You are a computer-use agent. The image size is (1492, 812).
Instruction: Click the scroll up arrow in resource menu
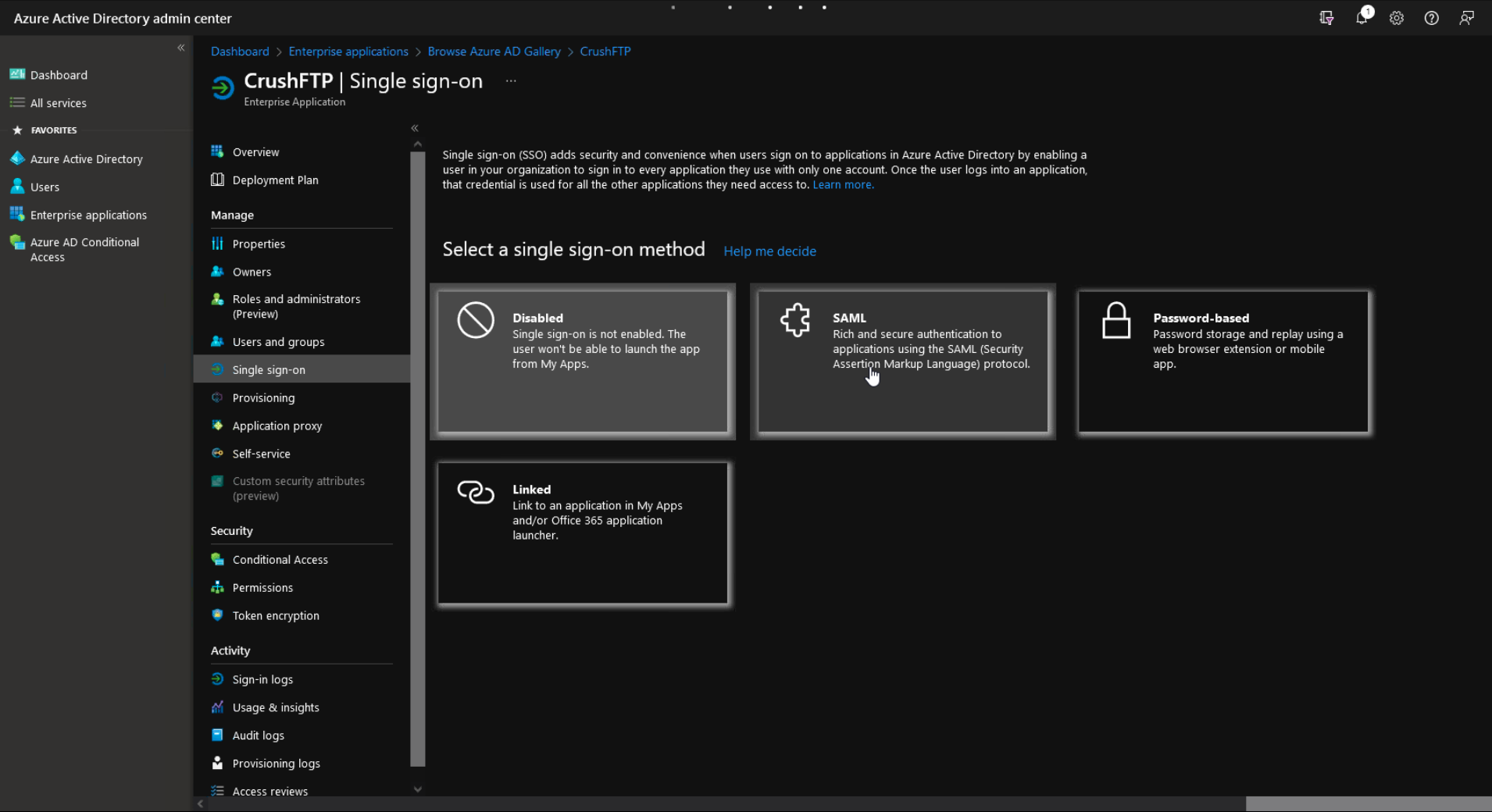(x=418, y=144)
